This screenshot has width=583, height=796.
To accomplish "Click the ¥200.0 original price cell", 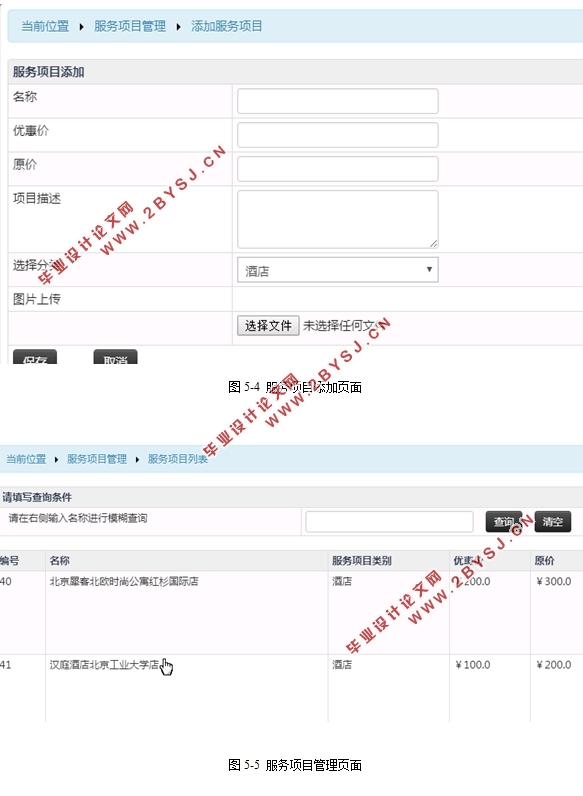I will click(x=554, y=665).
